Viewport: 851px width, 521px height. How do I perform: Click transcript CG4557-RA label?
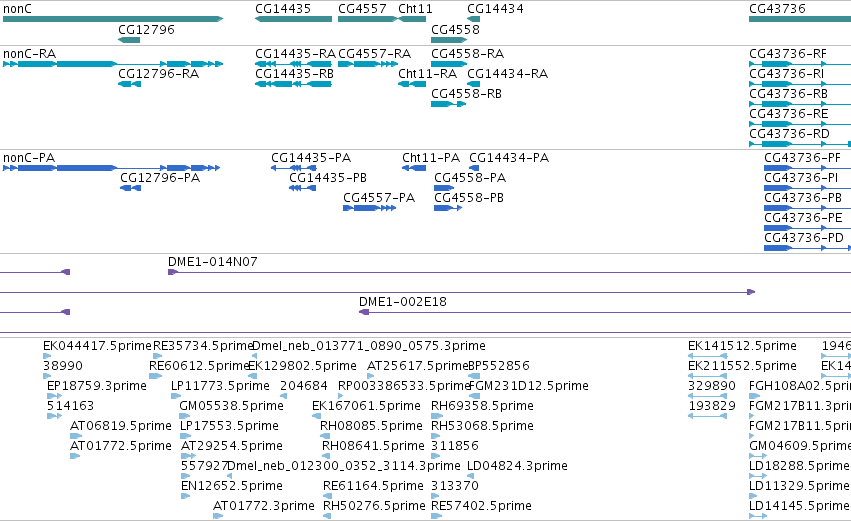[x=374, y=54]
